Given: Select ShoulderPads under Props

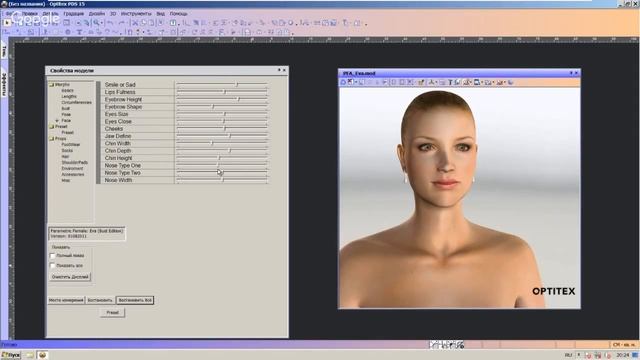Looking at the screenshot, I should click(75, 162).
